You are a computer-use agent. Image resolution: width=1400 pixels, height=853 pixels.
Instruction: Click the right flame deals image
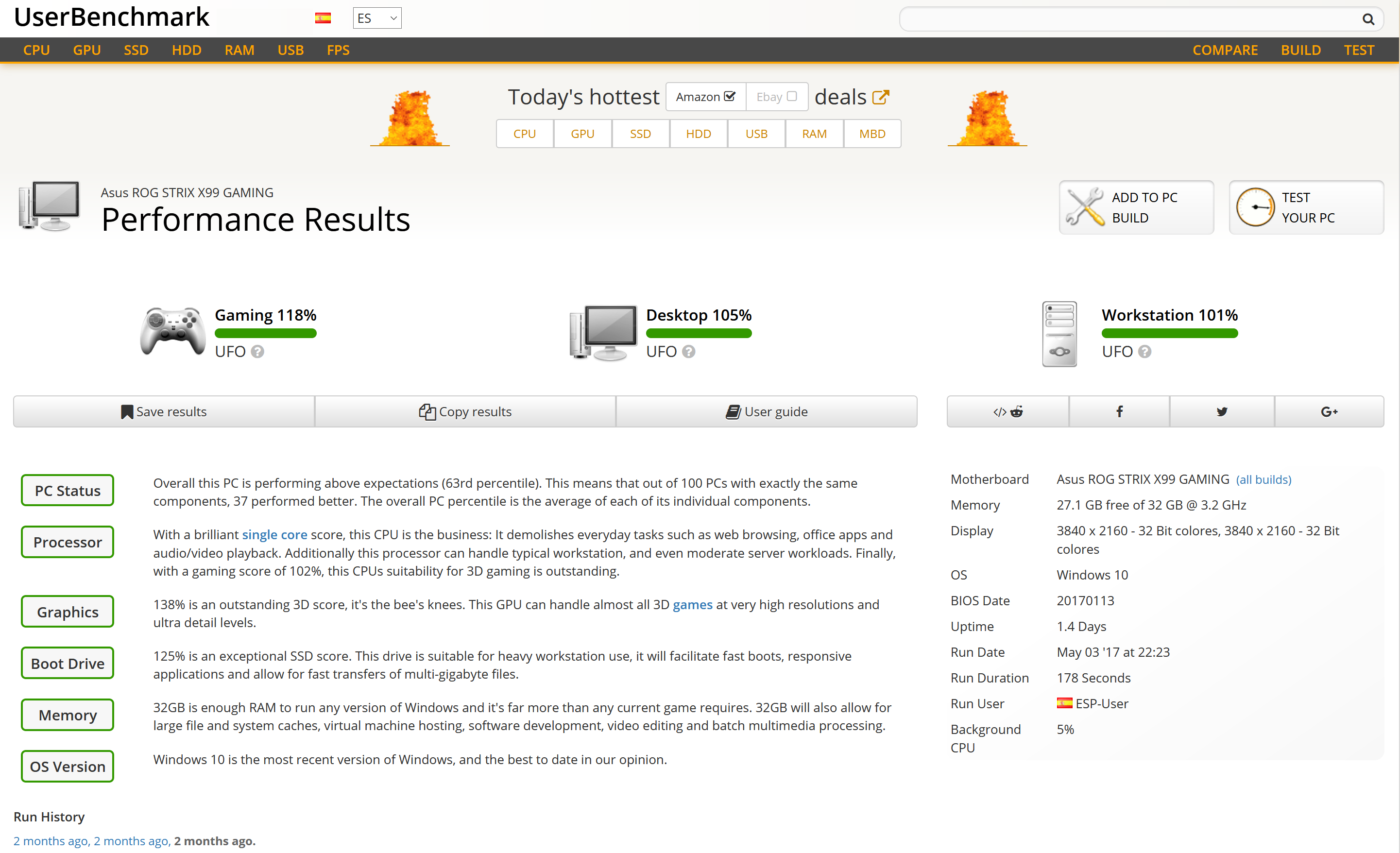(987, 118)
